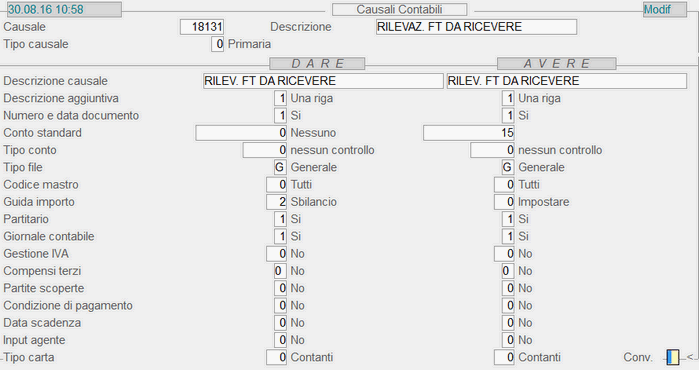Click the AVERE Guida importo field
The image size is (699, 370).
click(x=504, y=202)
